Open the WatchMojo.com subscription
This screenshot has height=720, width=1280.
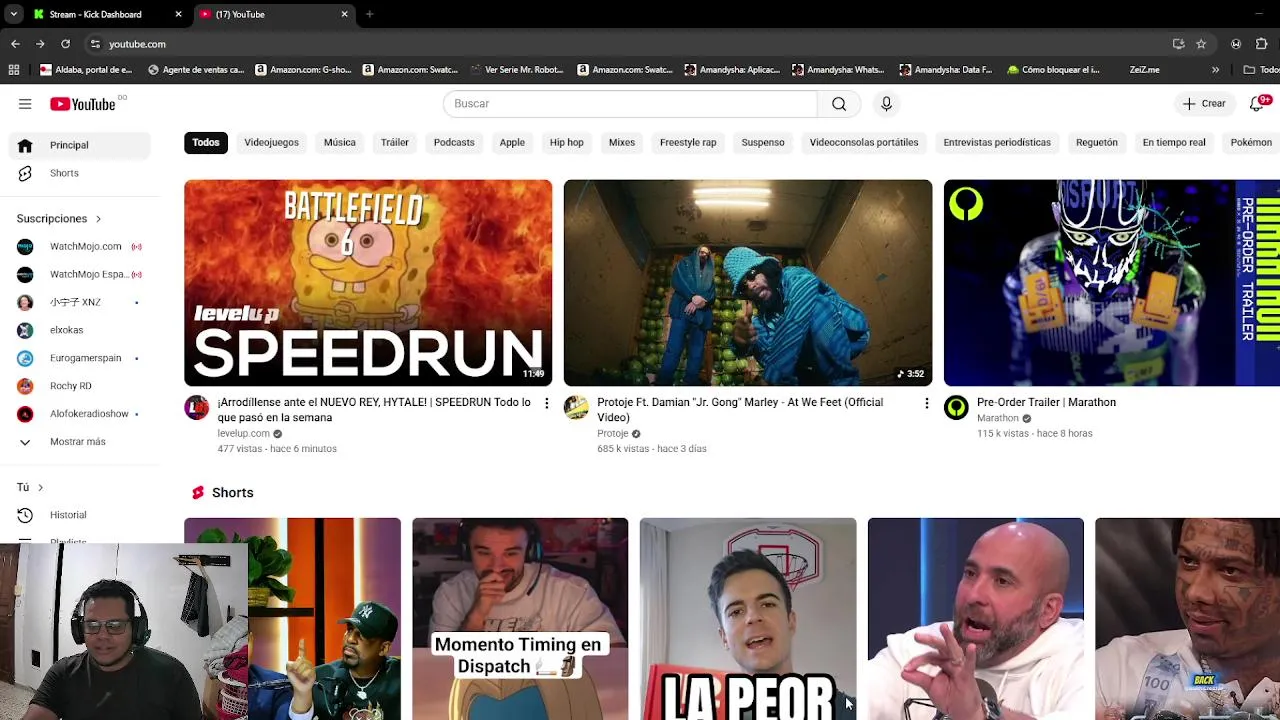coord(79,246)
